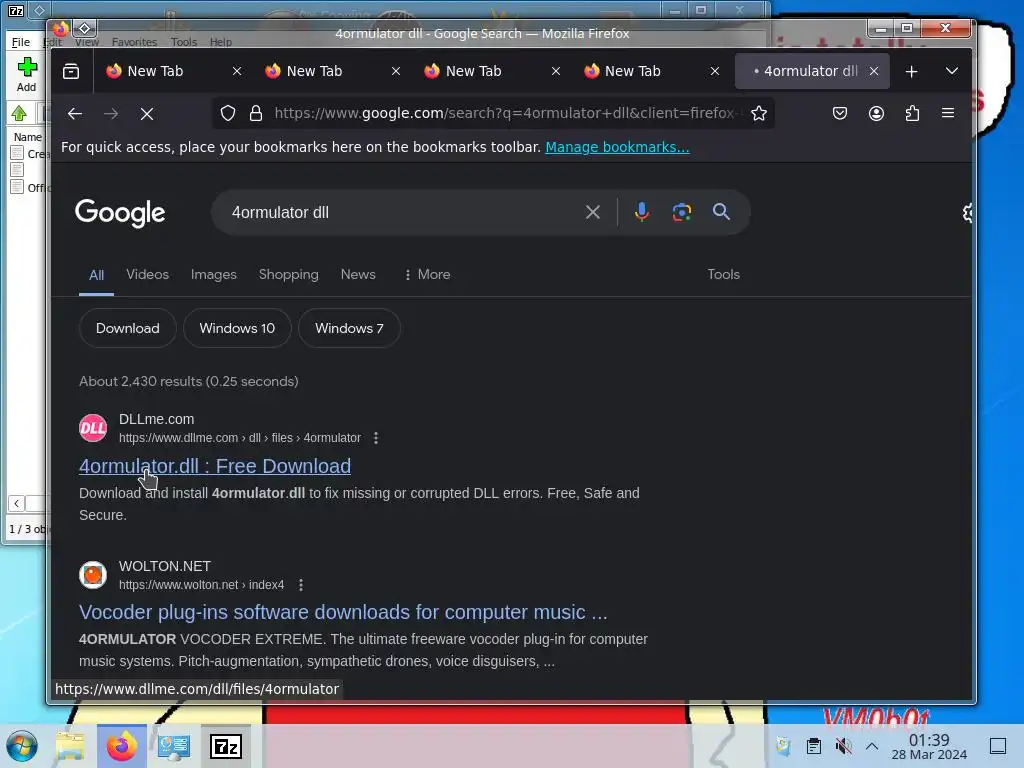The width and height of the screenshot is (1024, 768).
Task: Click the 7-Zip horizontal scroll left arrow
Action: [16, 503]
